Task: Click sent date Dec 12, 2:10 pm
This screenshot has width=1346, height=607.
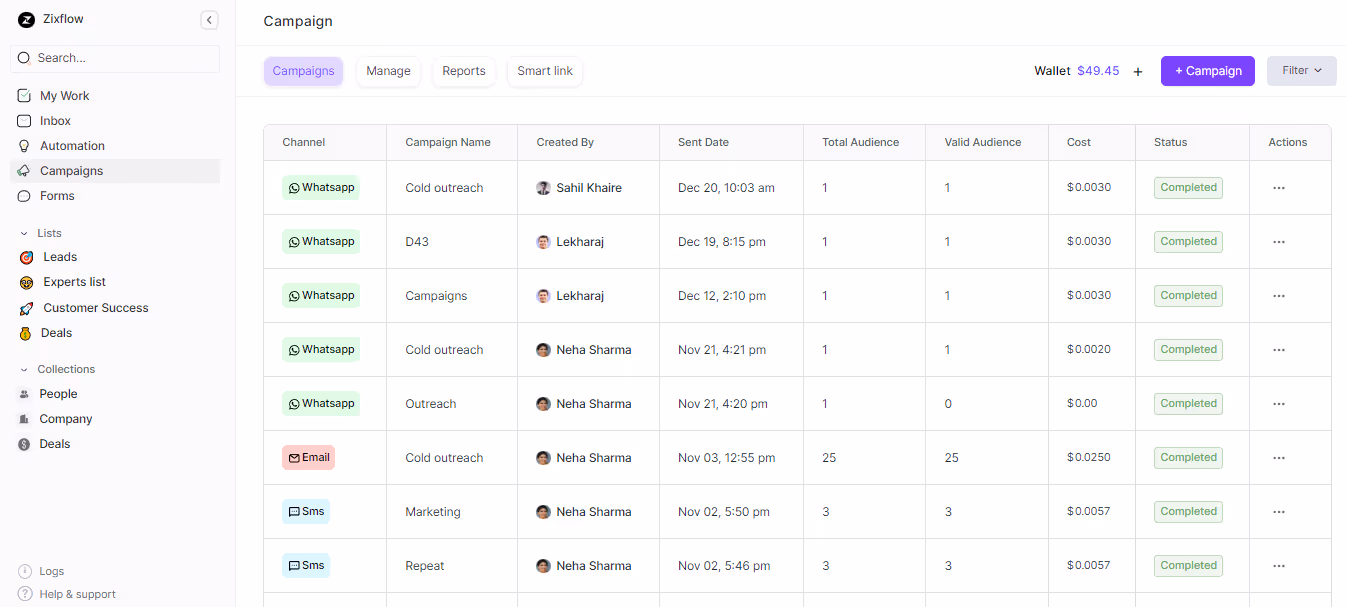Action: (722, 296)
